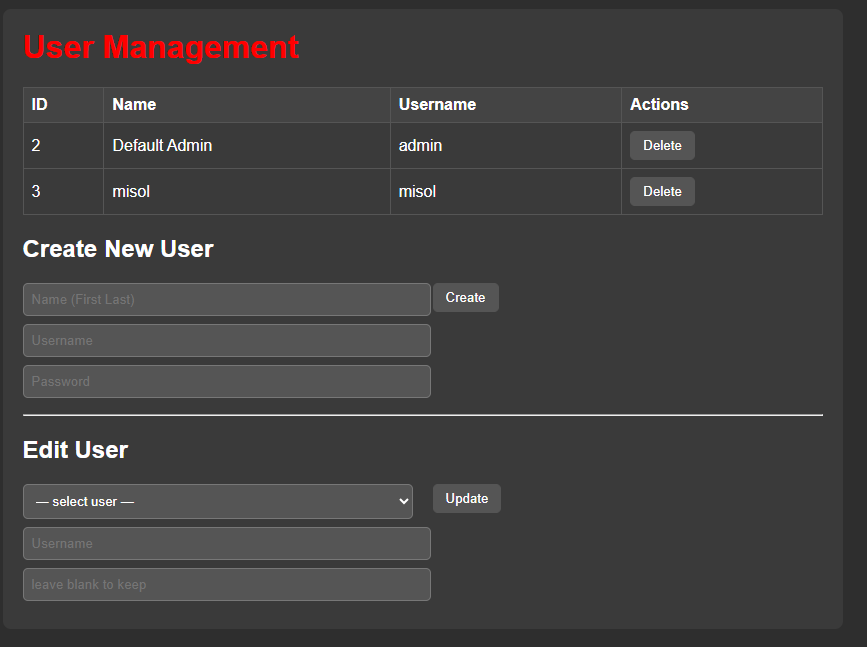The image size is (867, 647).
Task: Select the Username column header
Action: (x=437, y=105)
